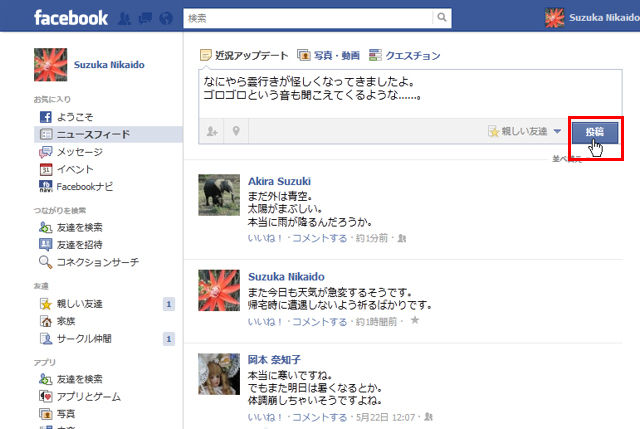Open 友達を検索 under つながりを検索
This screenshot has height=429, width=640.
(71, 227)
